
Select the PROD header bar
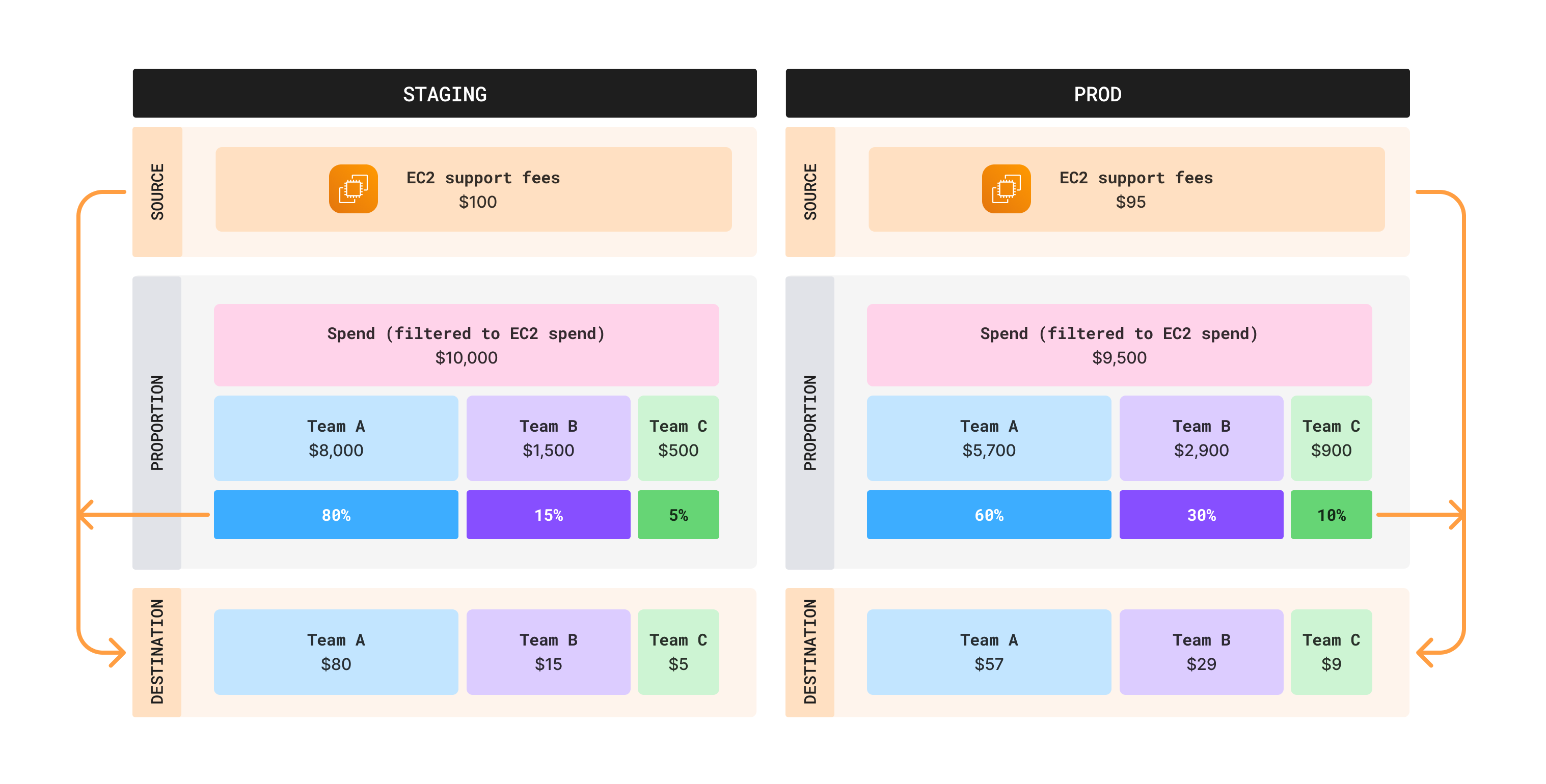point(1097,94)
